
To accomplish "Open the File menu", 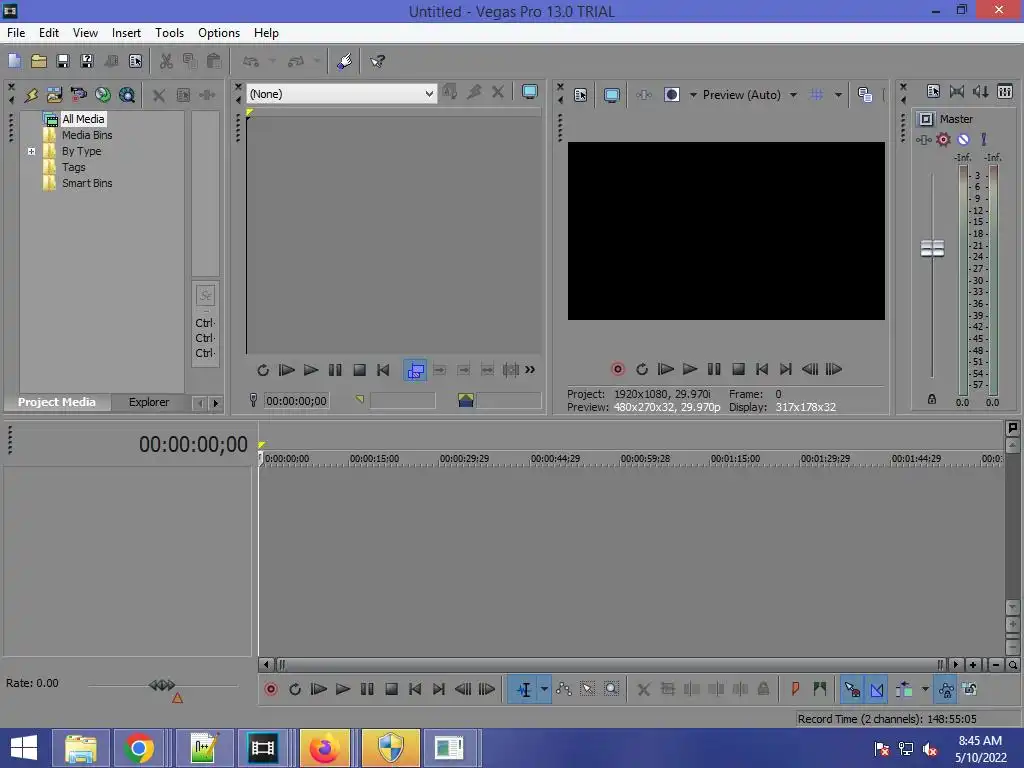I will [16, 33].
